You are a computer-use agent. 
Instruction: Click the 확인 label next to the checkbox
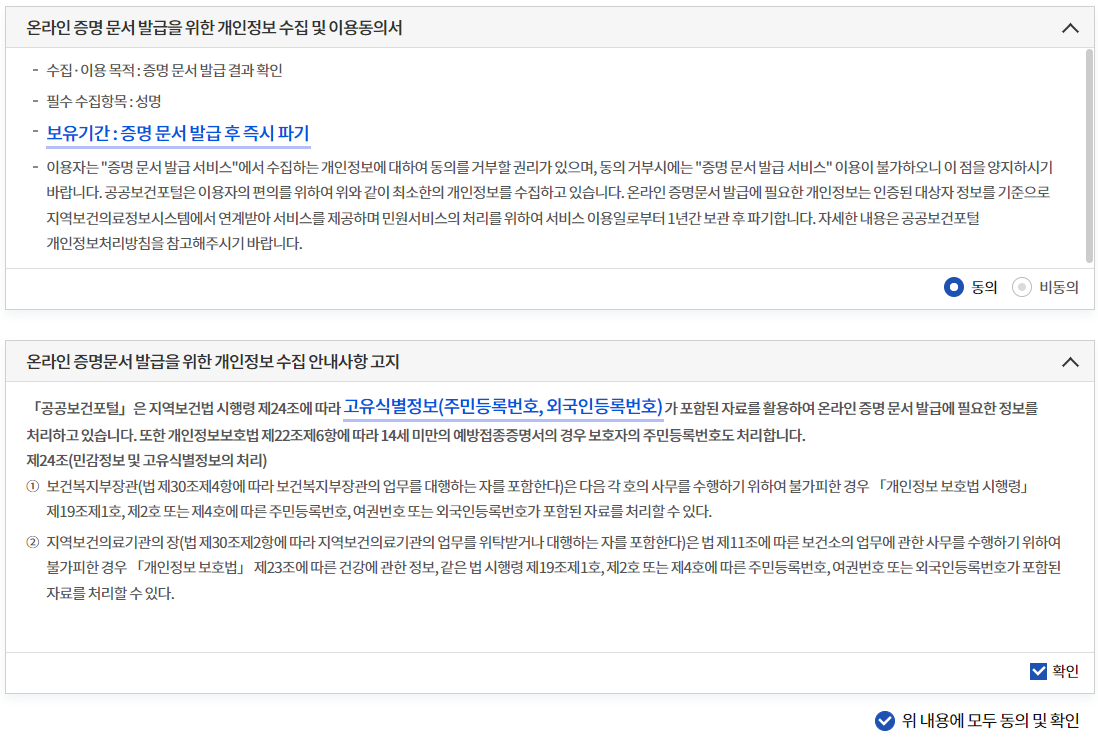click(1063, 671)
